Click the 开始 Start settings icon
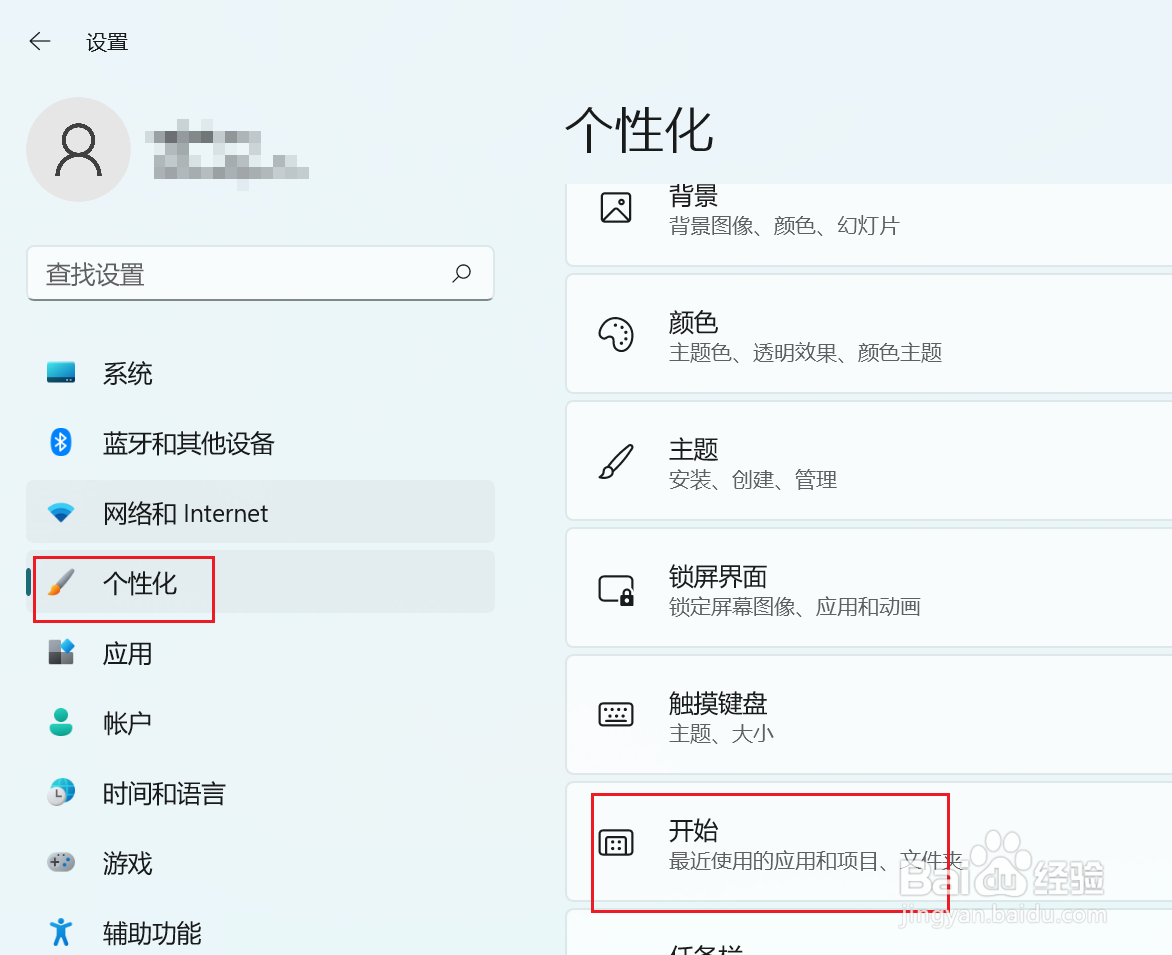Image resolution: width=1172 pixels, height=955 pixels. pyautogui.click(x=616, y=843)
